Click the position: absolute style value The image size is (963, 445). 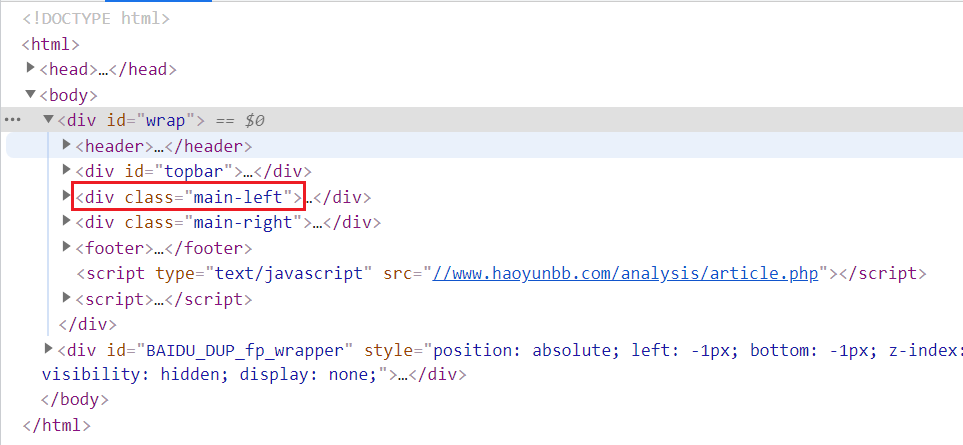click(x=528, y=350)
